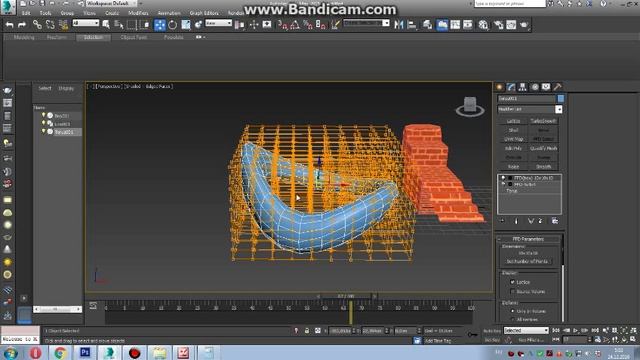Image resolution: width=640 pixels, height=360 pixels.
Task: Toggle the Percent Snap icon
Action: pos(308,25)
